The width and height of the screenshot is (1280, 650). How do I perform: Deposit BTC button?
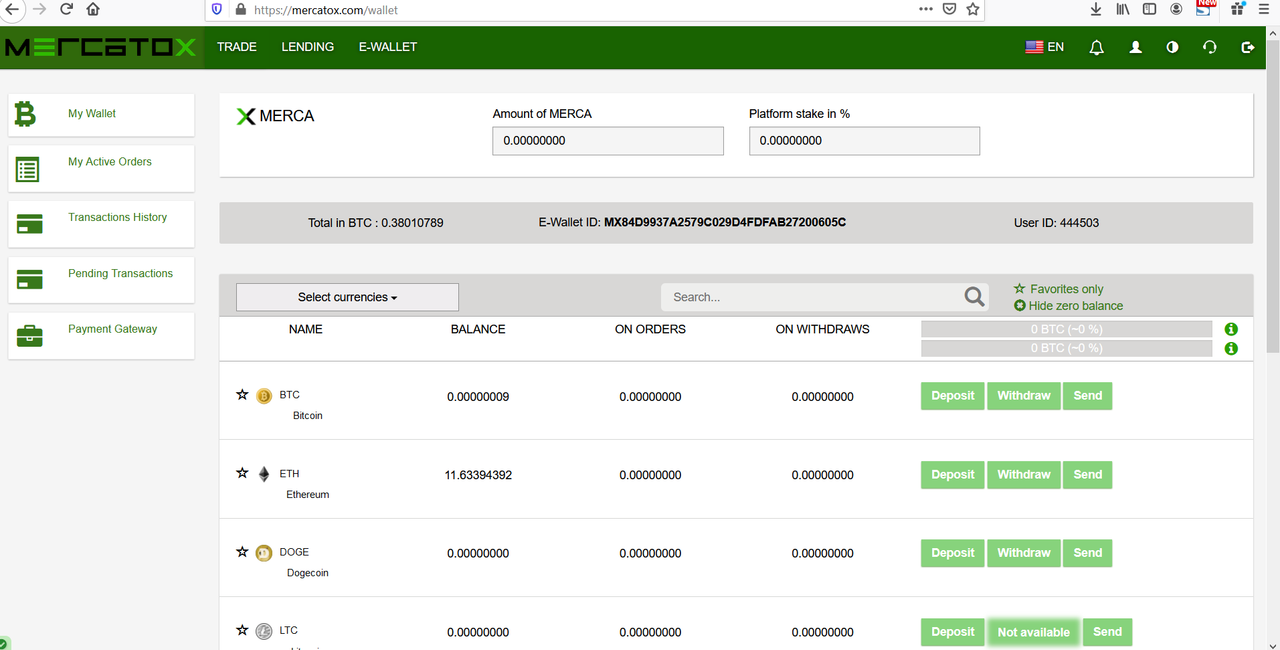coord(953,396)
